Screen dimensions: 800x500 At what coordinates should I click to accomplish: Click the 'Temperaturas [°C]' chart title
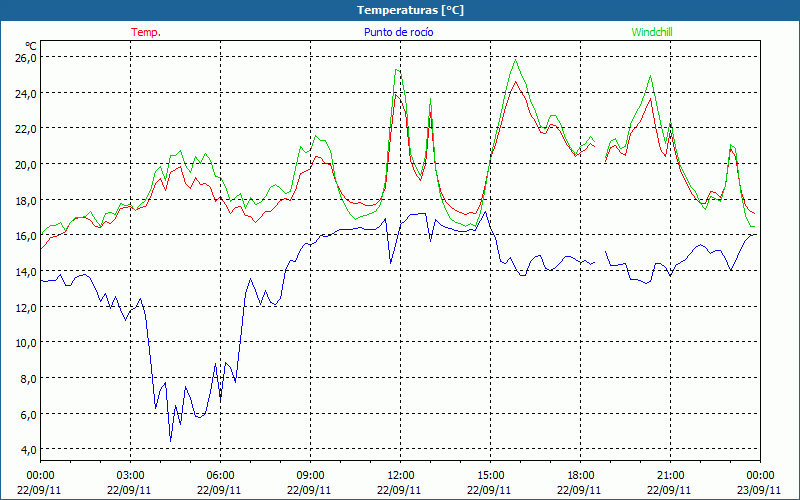[410, 10]
